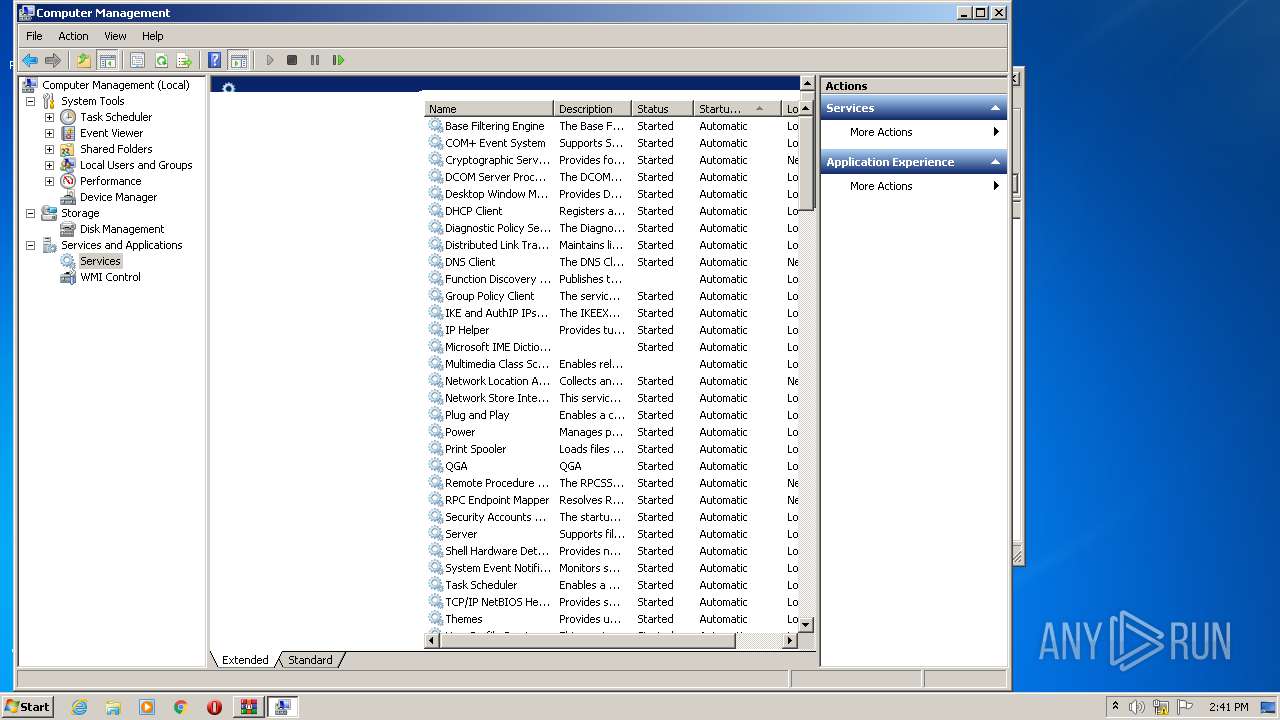1280x720 pixels.
Task: Sort services by the Name column
Action: coord(489,109)
